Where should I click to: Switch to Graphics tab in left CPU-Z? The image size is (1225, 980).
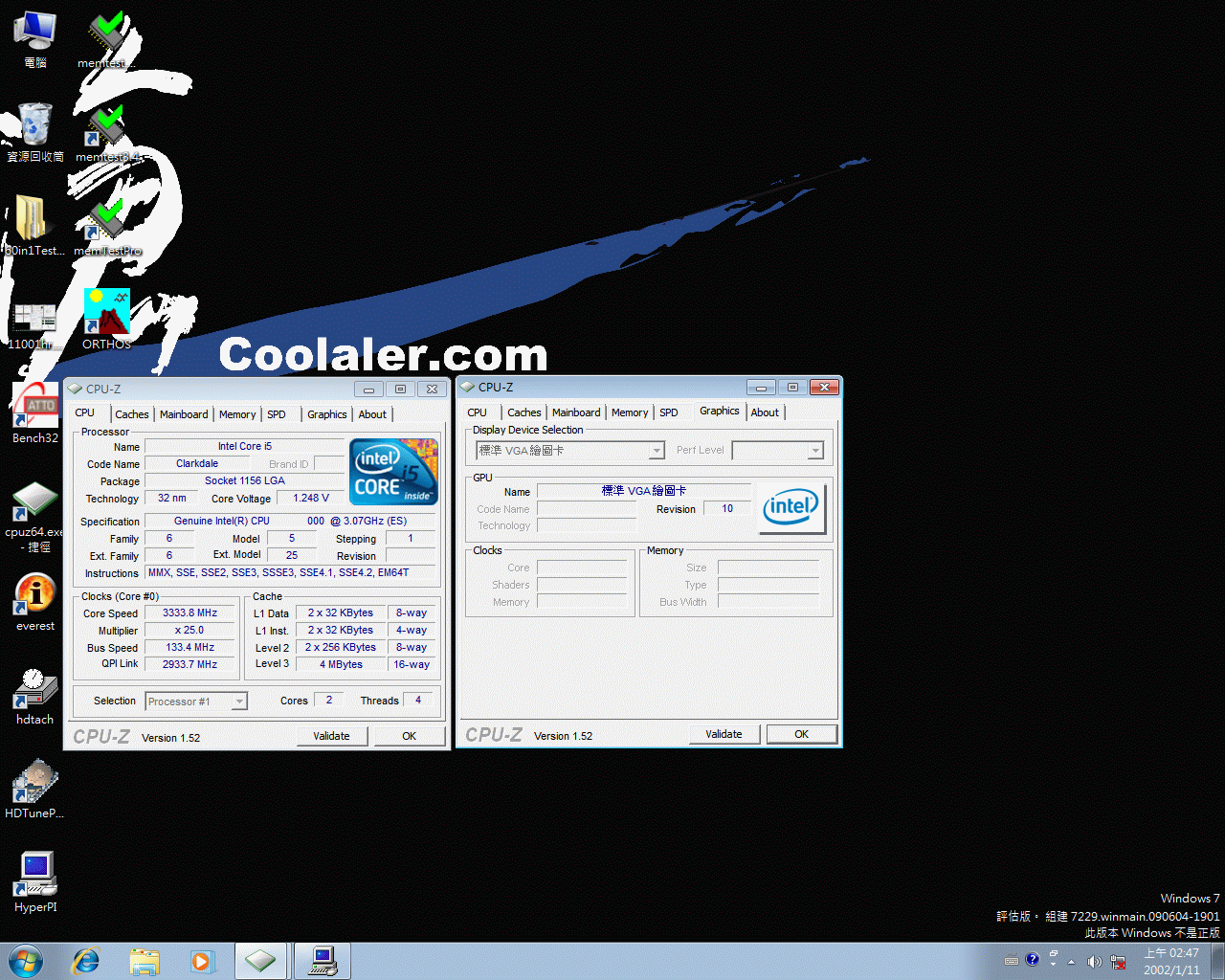(x=327, y=414)
